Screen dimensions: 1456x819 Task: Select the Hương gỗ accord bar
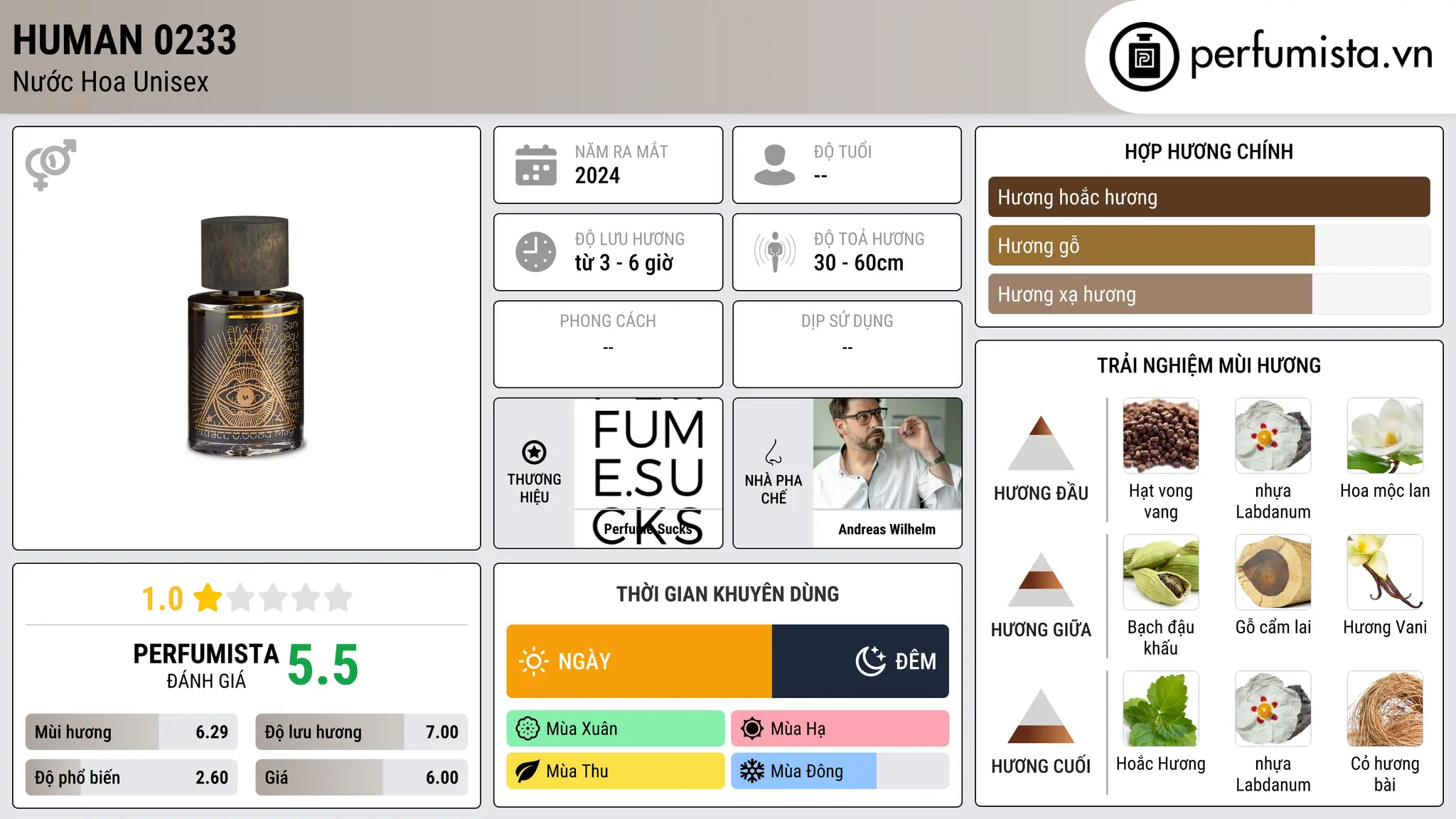click(x=1209, y=245)
